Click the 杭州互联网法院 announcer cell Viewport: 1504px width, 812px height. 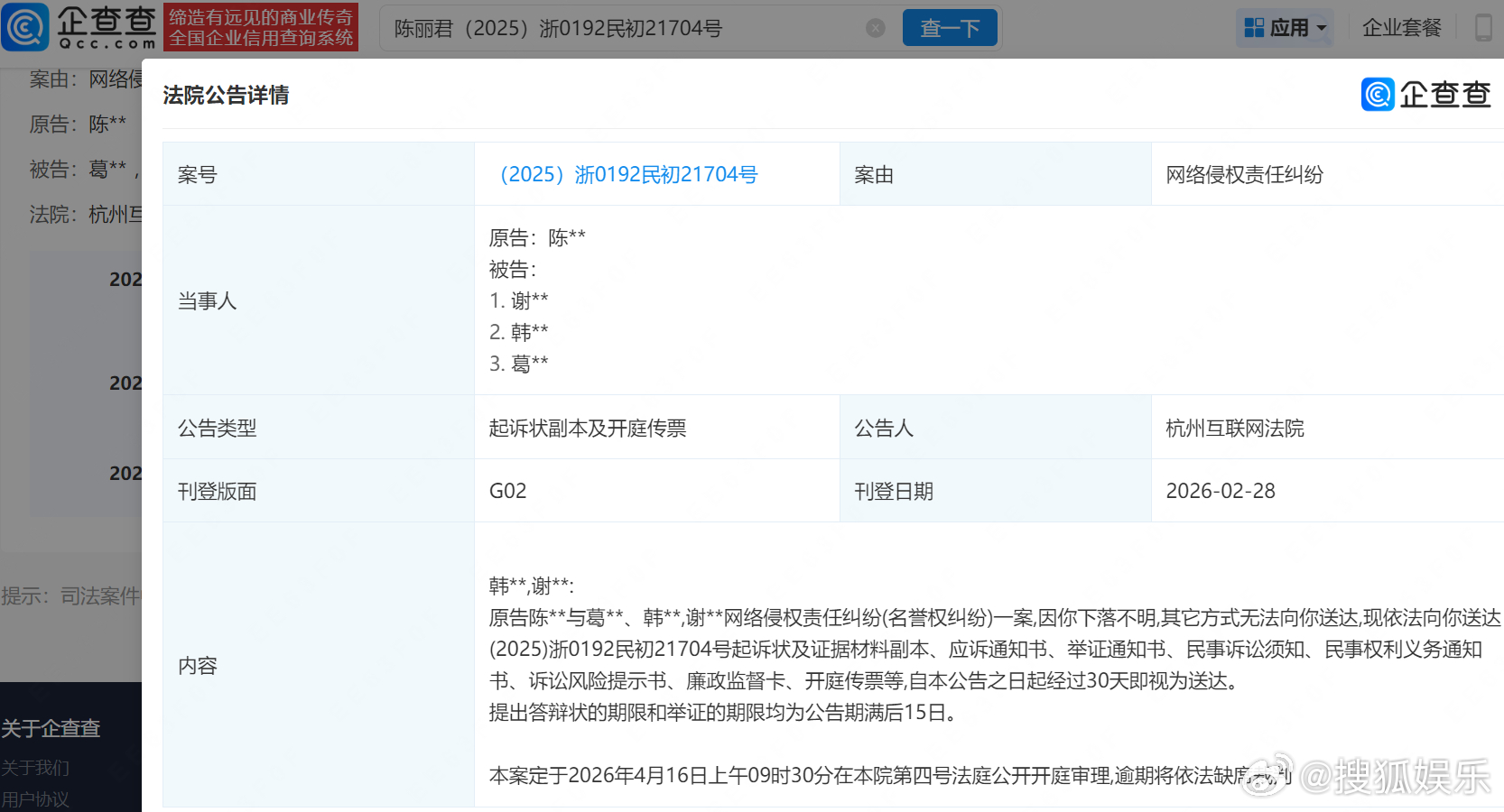(1235, 428)
